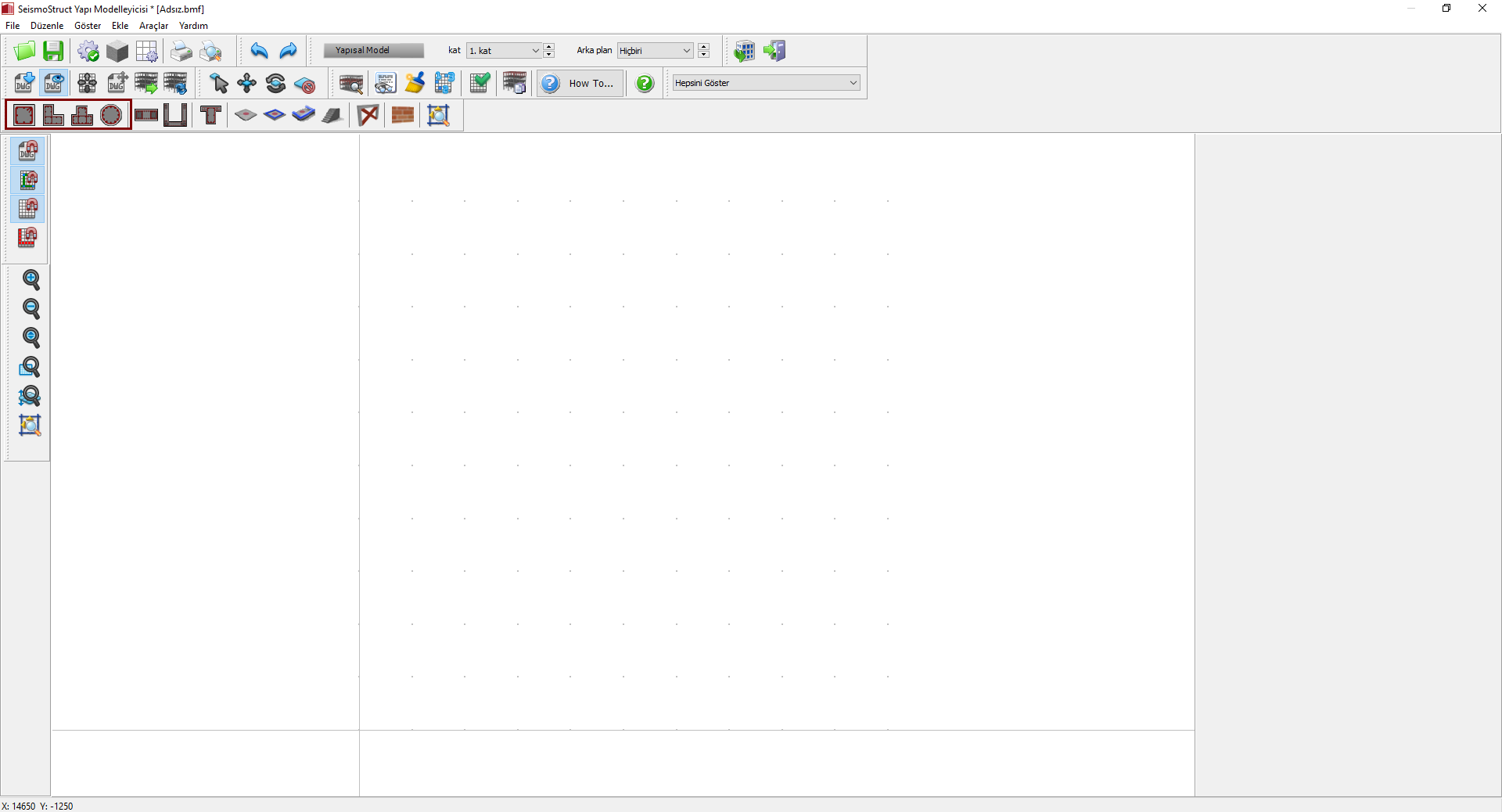Image resolution: width=1502 pixels, height=812 pixels.
Task: Click building with blue refresh icon
Action: [175, 83]
